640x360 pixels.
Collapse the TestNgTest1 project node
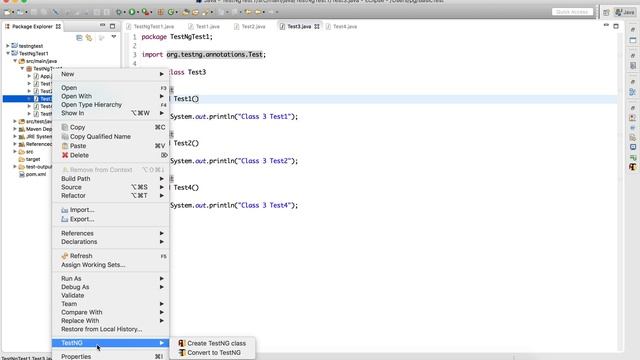tap(8, 53)
